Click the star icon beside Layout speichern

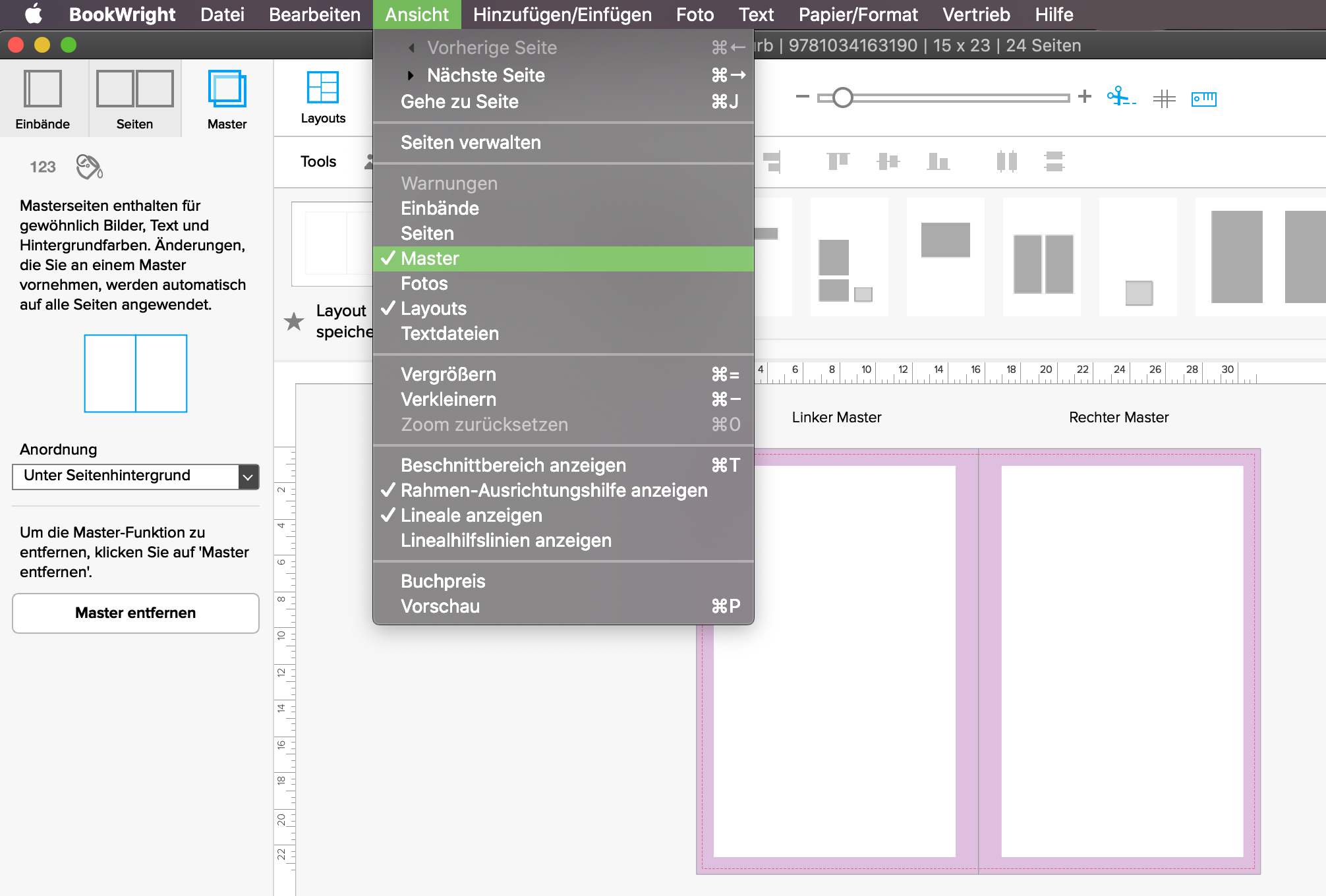294,322
